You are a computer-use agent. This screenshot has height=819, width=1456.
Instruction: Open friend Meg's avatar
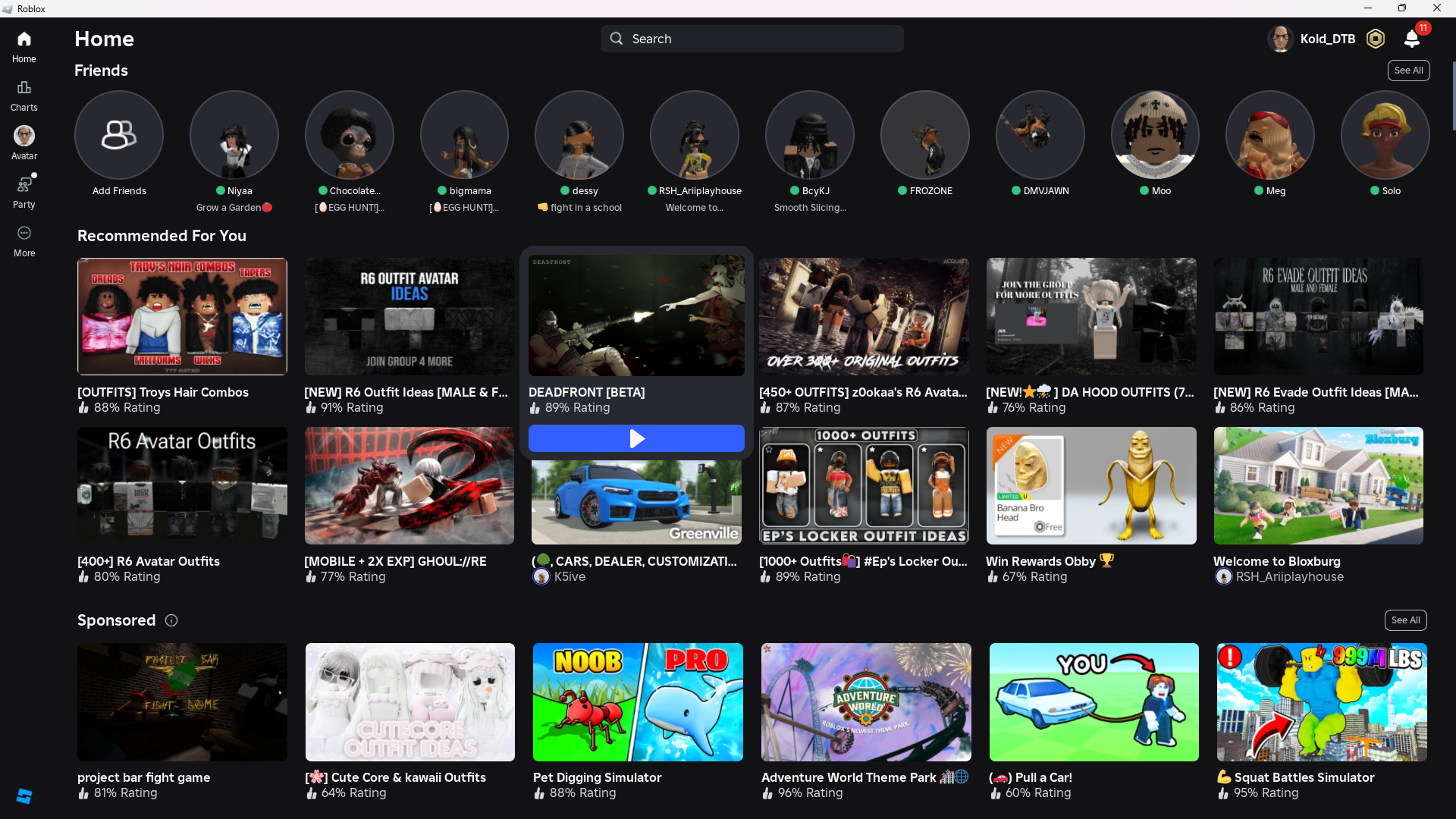coord(1270,135)
